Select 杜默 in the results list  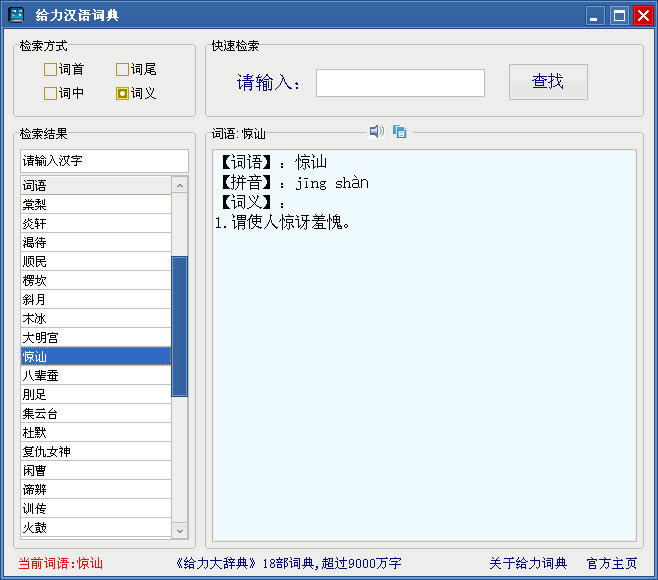(96, 432)
